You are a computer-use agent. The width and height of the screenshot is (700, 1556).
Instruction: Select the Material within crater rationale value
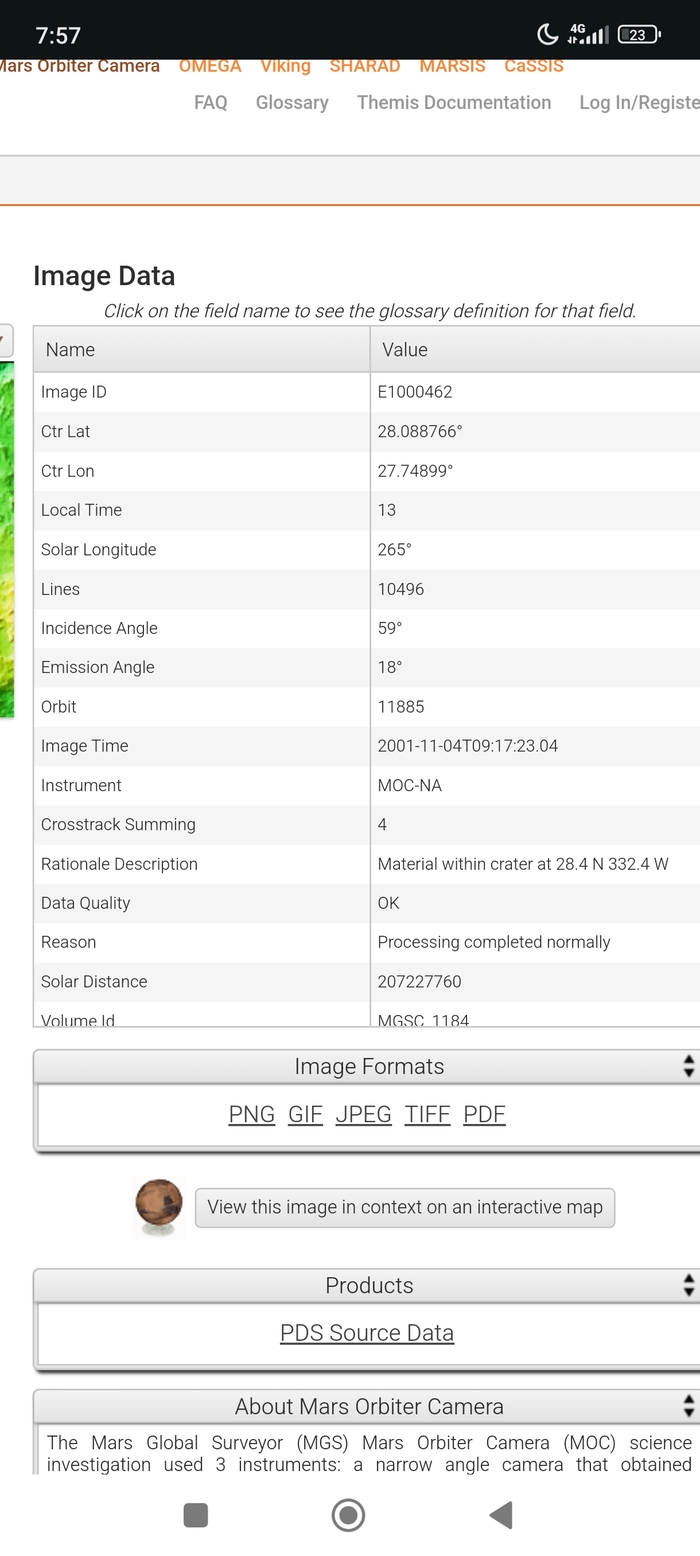click(523, 864)
